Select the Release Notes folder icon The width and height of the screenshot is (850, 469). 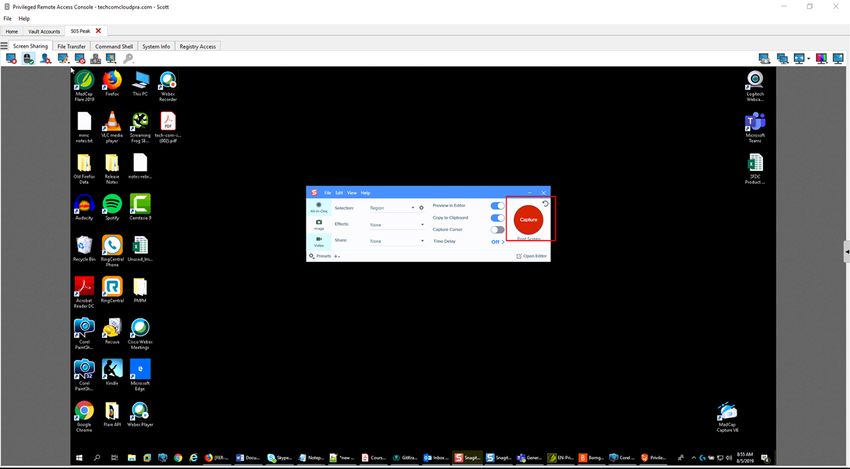112,169
